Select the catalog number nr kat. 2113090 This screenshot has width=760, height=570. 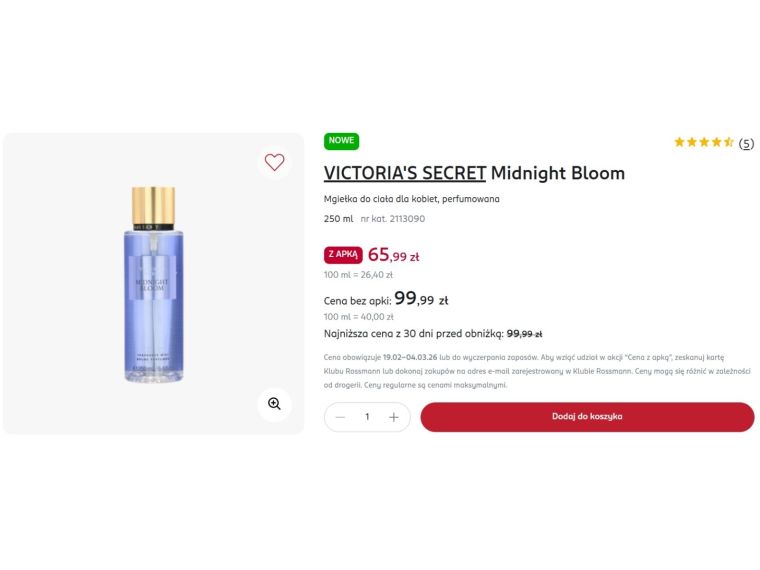pos(393,219)
